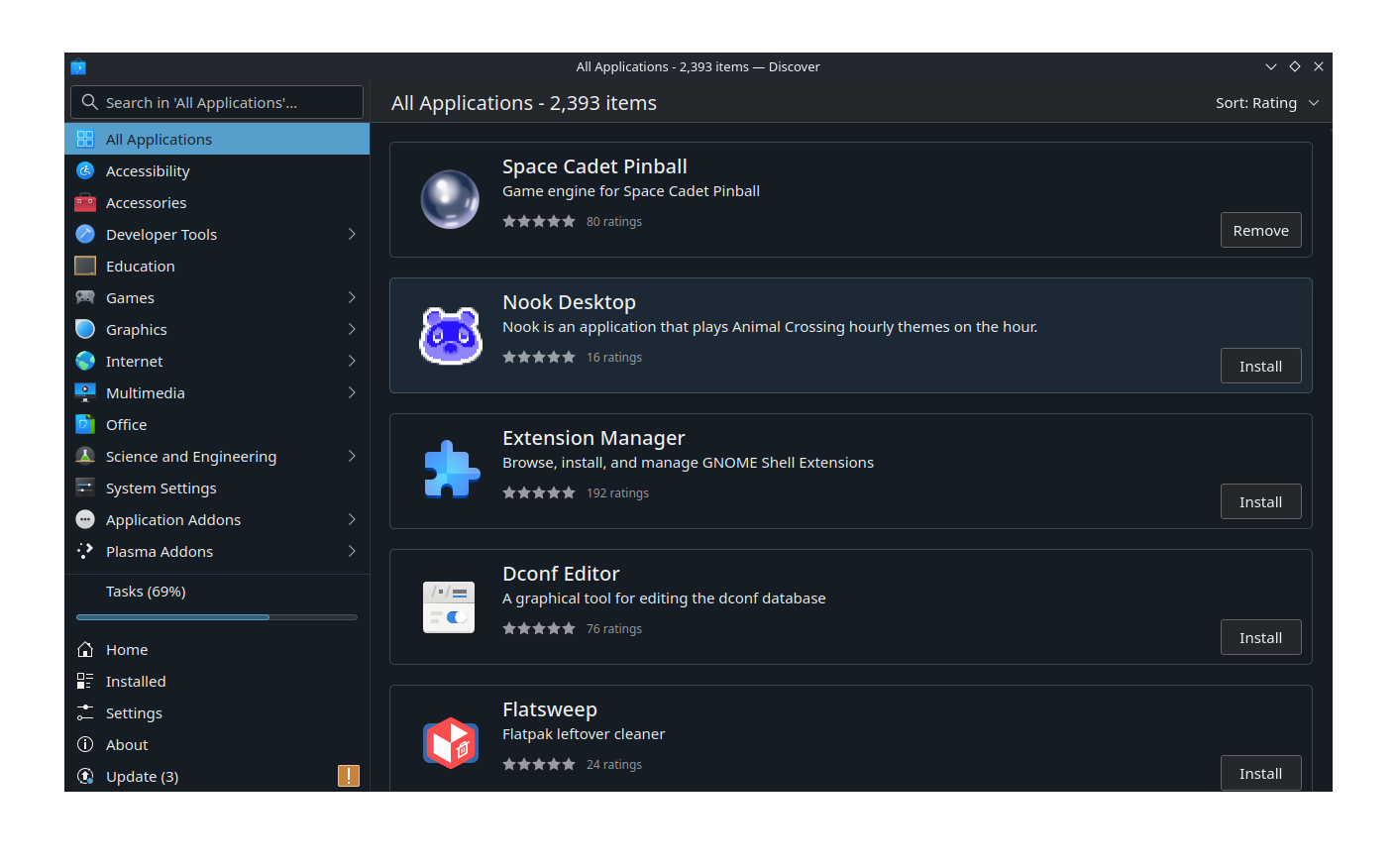Viewport: 1397px width, 868px height.
Task: Click the search magnifier icon
Action: coord(89,102)
